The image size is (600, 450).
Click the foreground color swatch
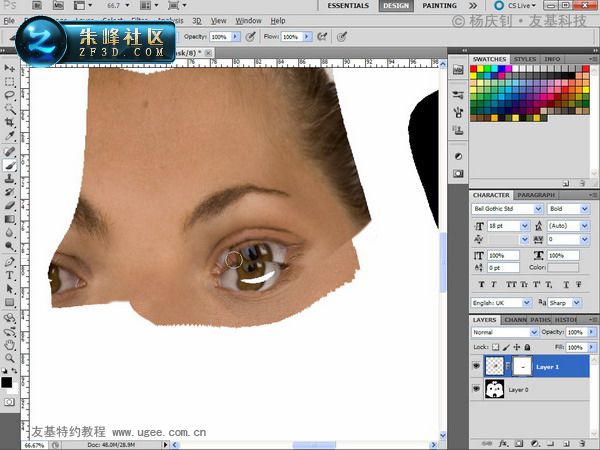[7, 382]
